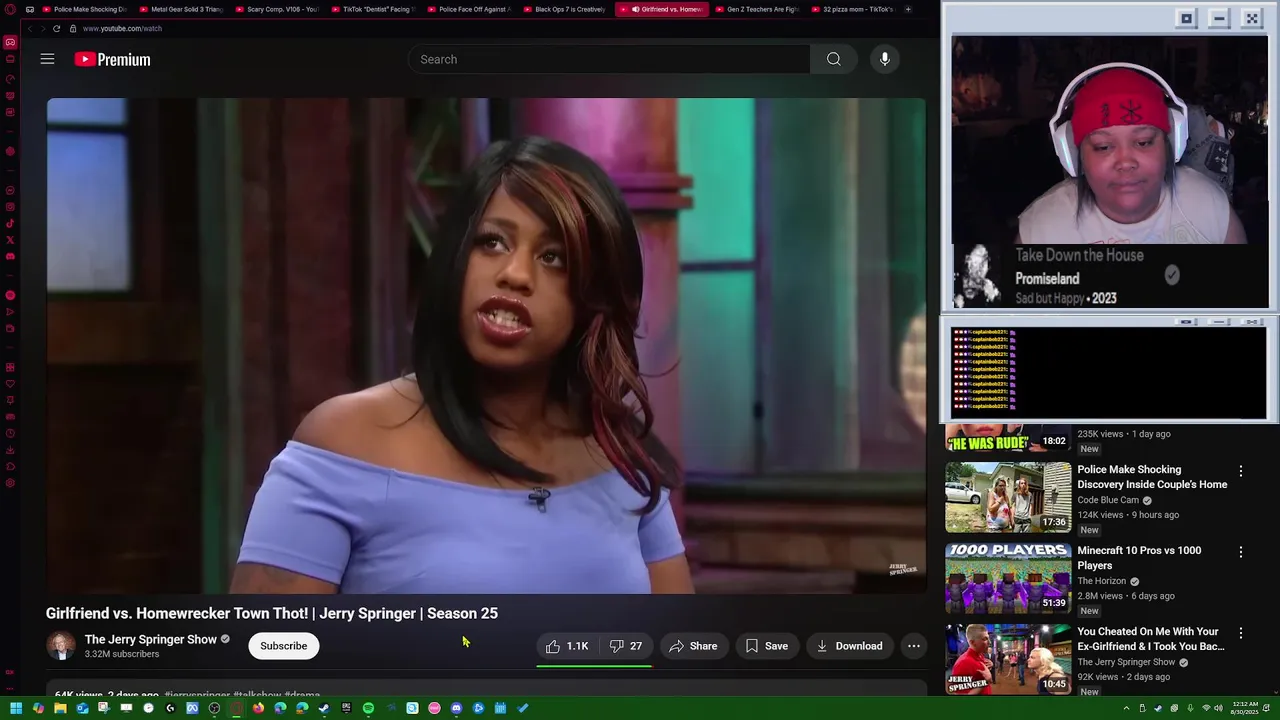Open Firefox from the taskbar
The width and height of the screenshot is (1280, 720).
coord(258,708)
